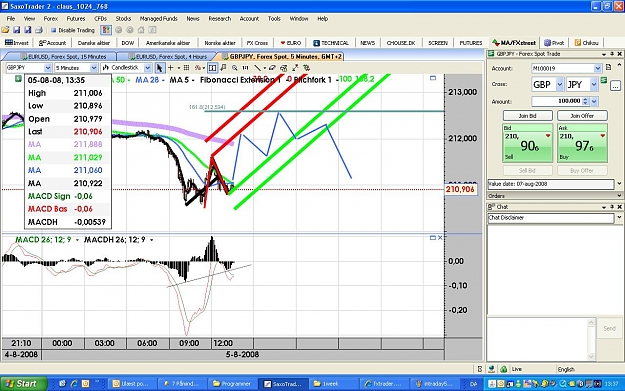
Task: Open the Managed Funds menu
Action: tap(158, 19)
